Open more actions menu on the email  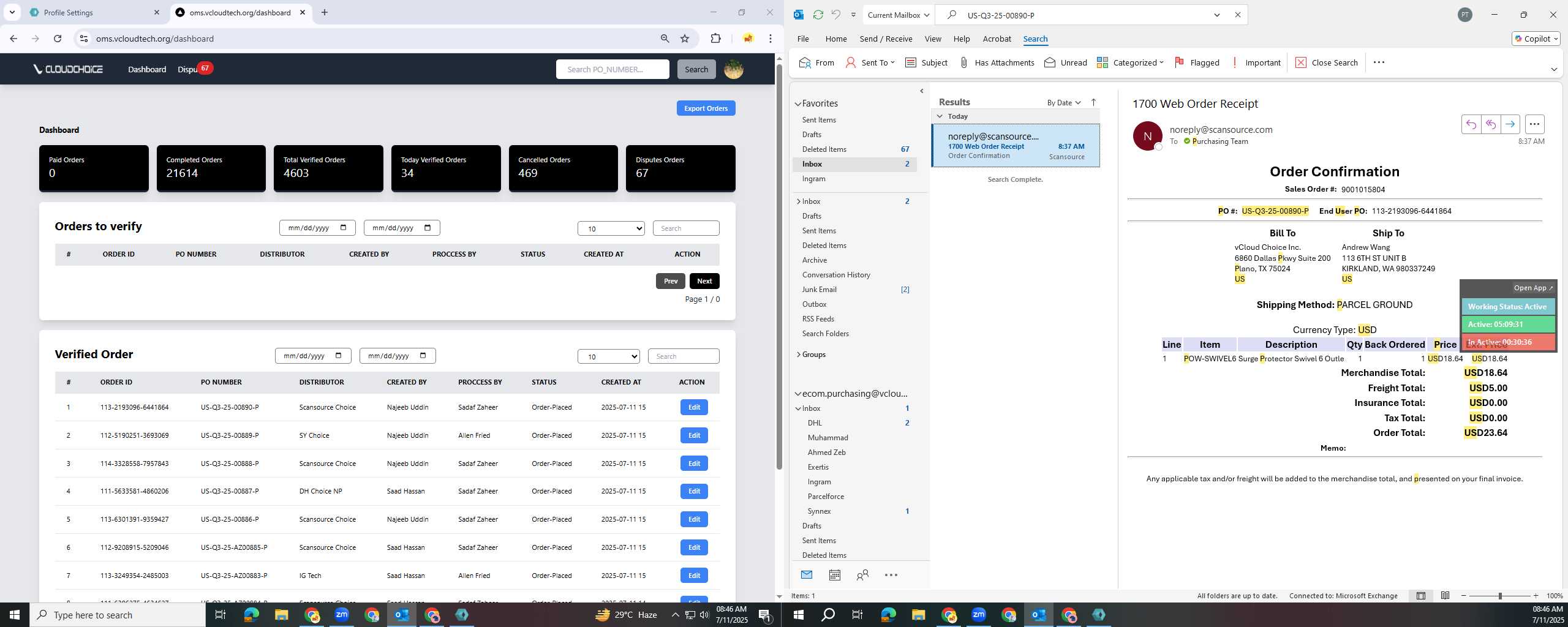click(1534, 124)
